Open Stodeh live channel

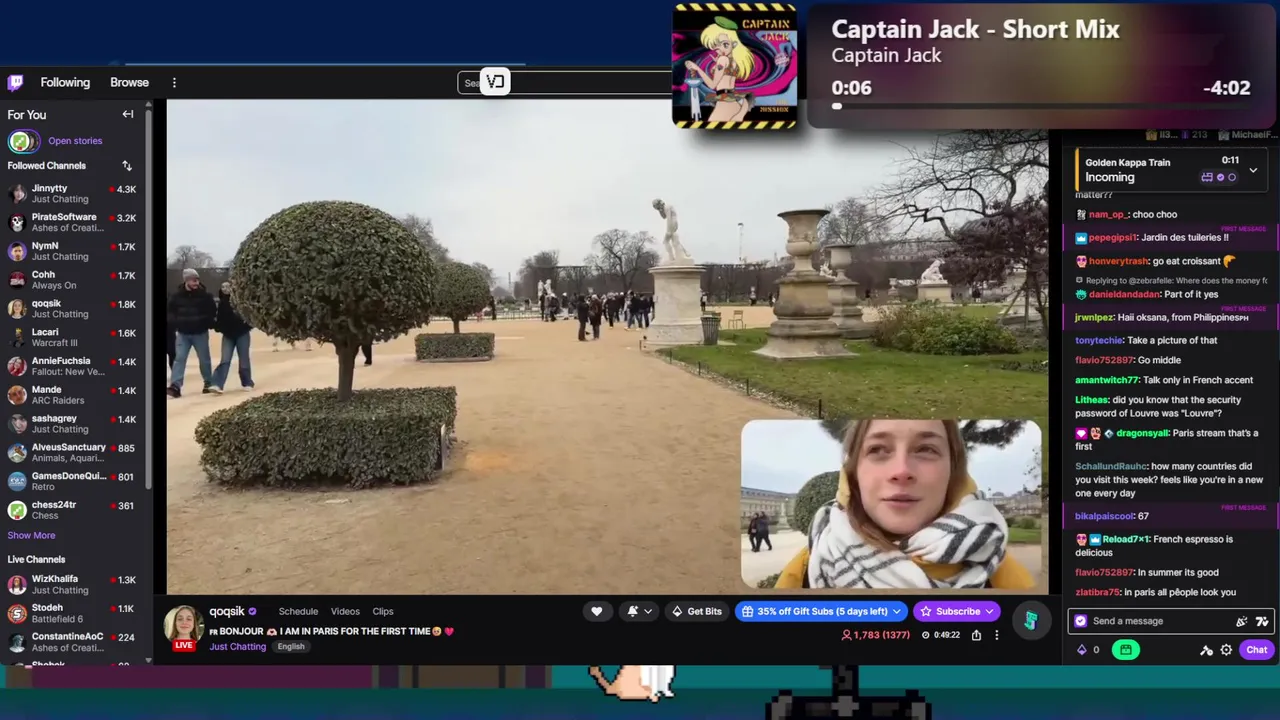click(x=72, y=613)
